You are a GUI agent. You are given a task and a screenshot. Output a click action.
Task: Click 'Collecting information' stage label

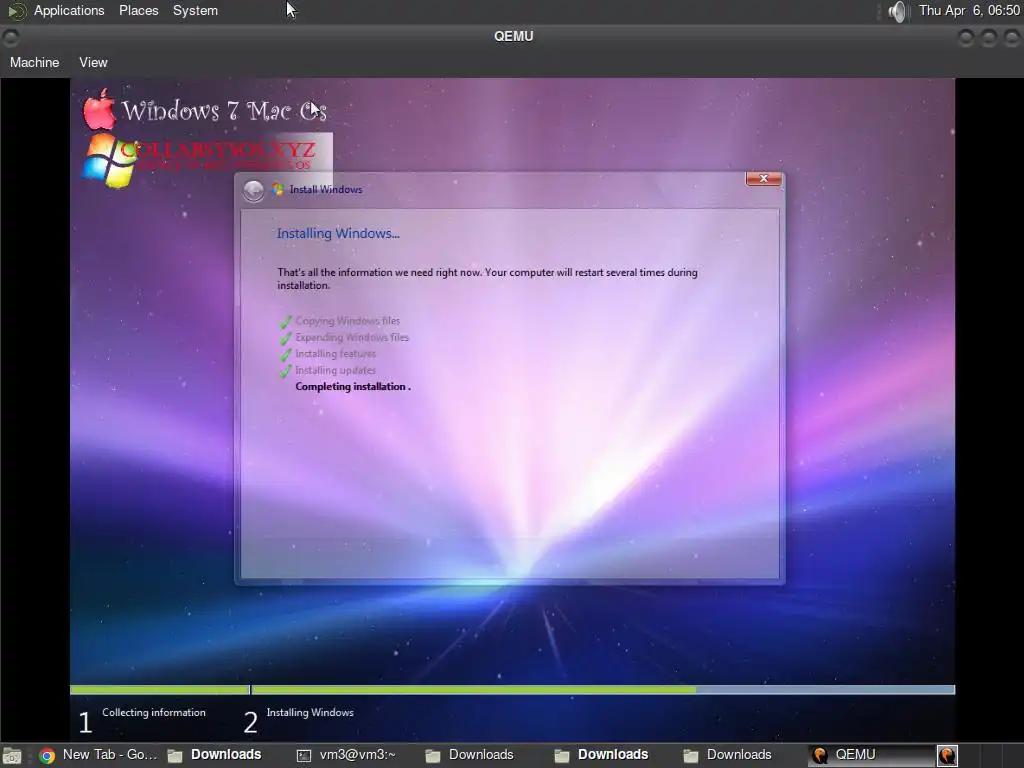click(154, 712)
